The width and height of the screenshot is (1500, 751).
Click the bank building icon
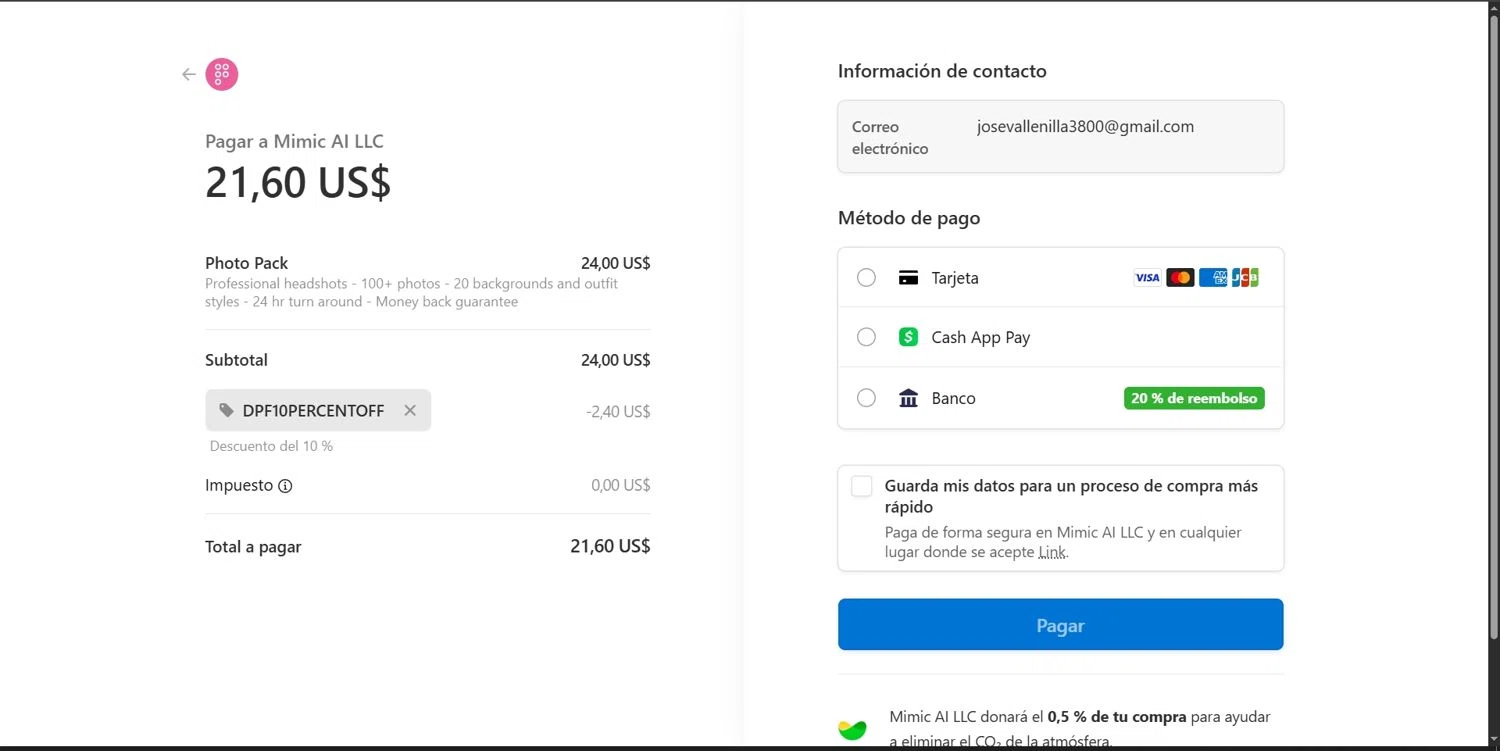(x=908, y=399)
